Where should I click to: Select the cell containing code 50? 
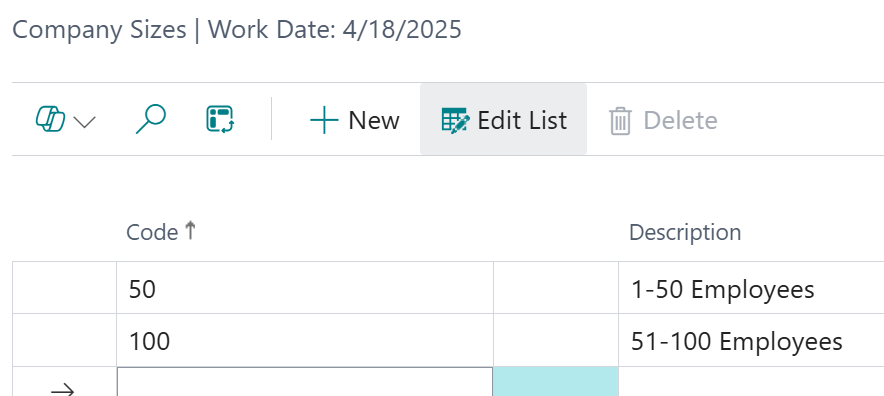tap(305, 288)
